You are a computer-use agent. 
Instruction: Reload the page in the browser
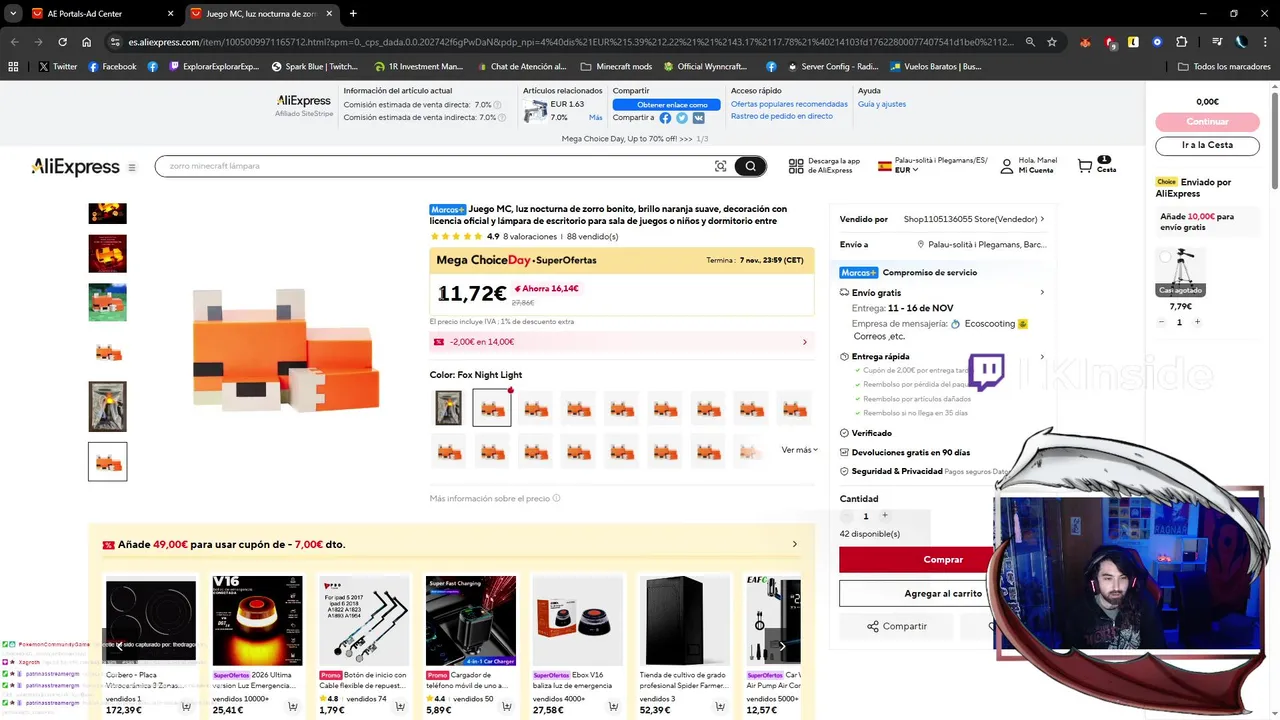(62, 42)
